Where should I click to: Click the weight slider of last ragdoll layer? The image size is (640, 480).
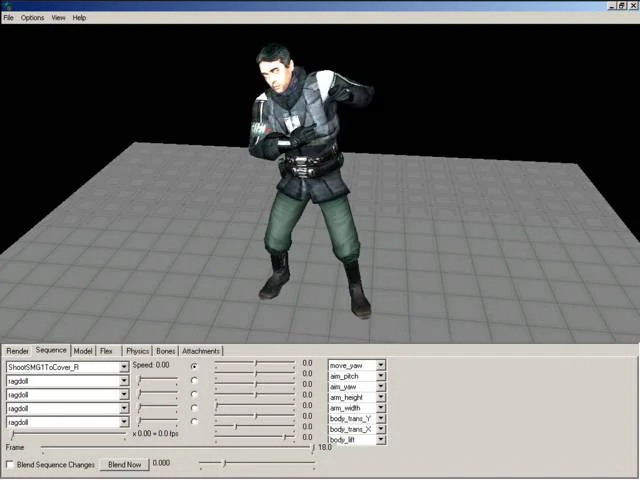pyautogui.click(x=158, y=421)
